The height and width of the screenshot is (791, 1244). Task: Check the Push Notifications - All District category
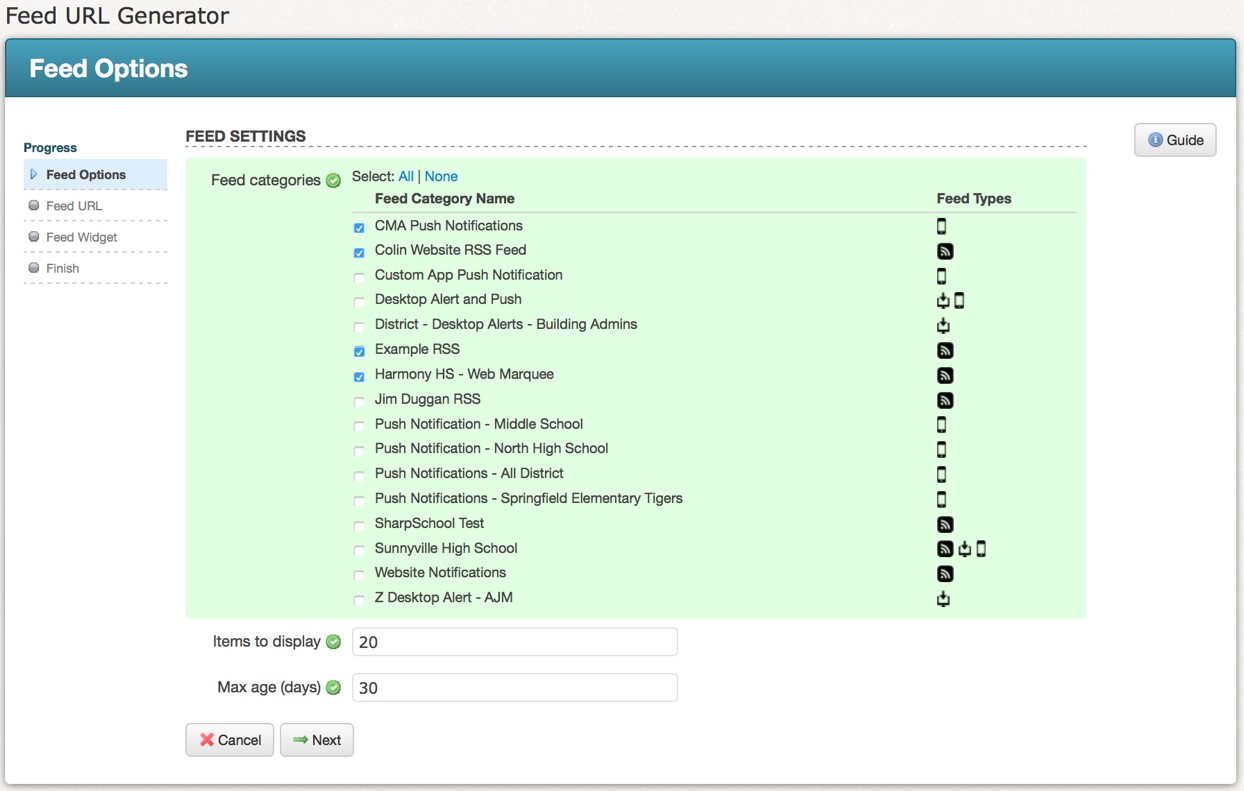(359, 475)
